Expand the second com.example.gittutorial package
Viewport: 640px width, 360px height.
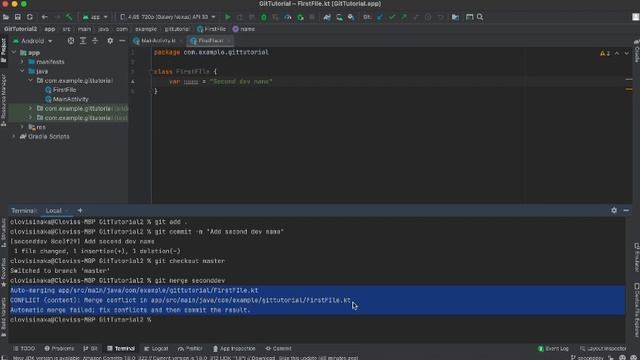tap(31, 108)
